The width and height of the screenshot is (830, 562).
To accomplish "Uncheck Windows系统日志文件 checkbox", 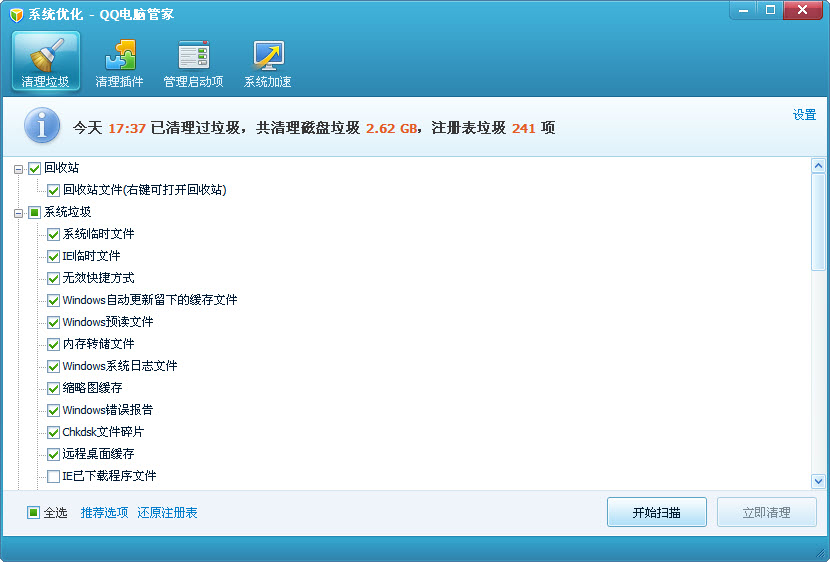I will (53, 366).
